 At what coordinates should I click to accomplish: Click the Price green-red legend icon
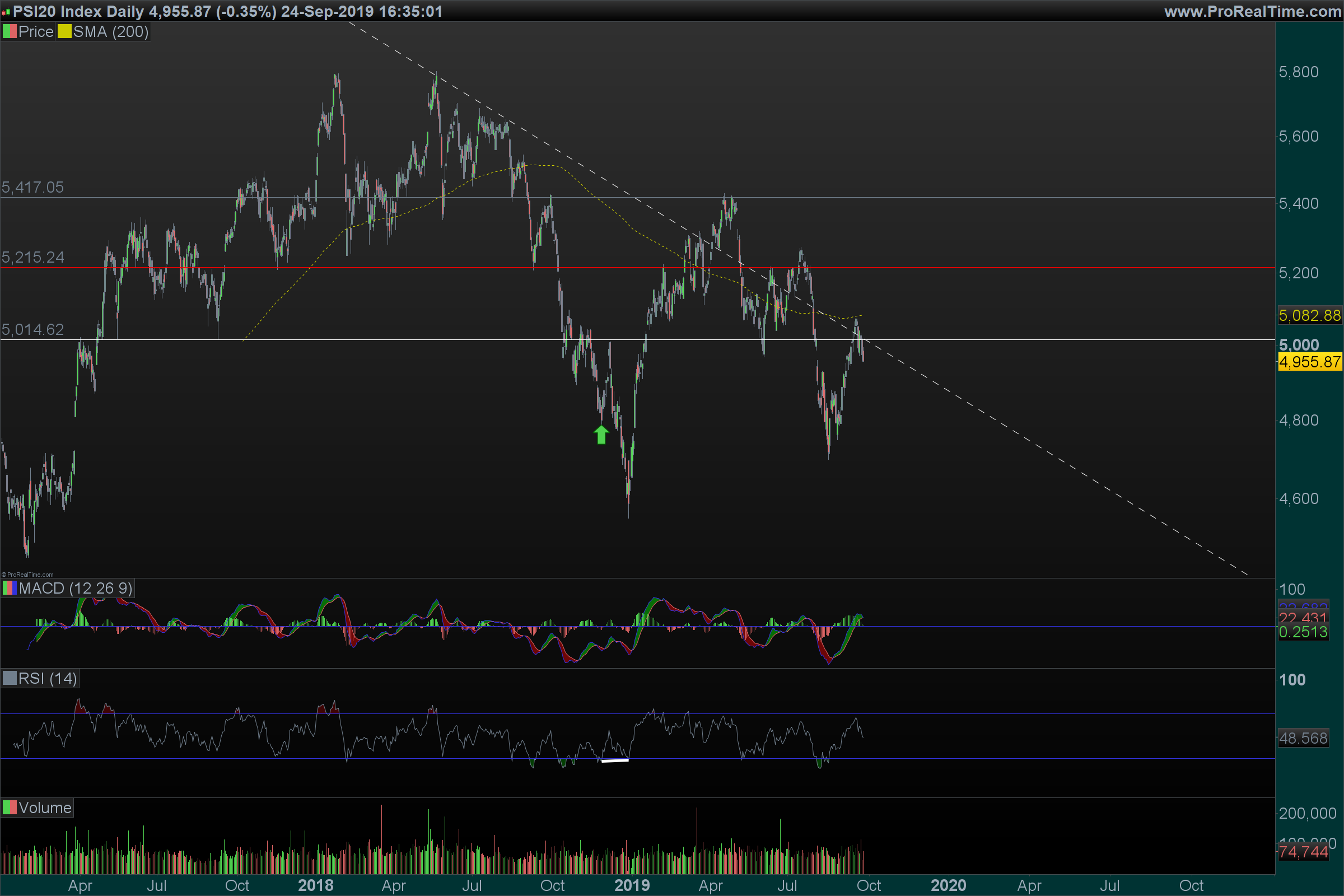[x=9, y=31]
